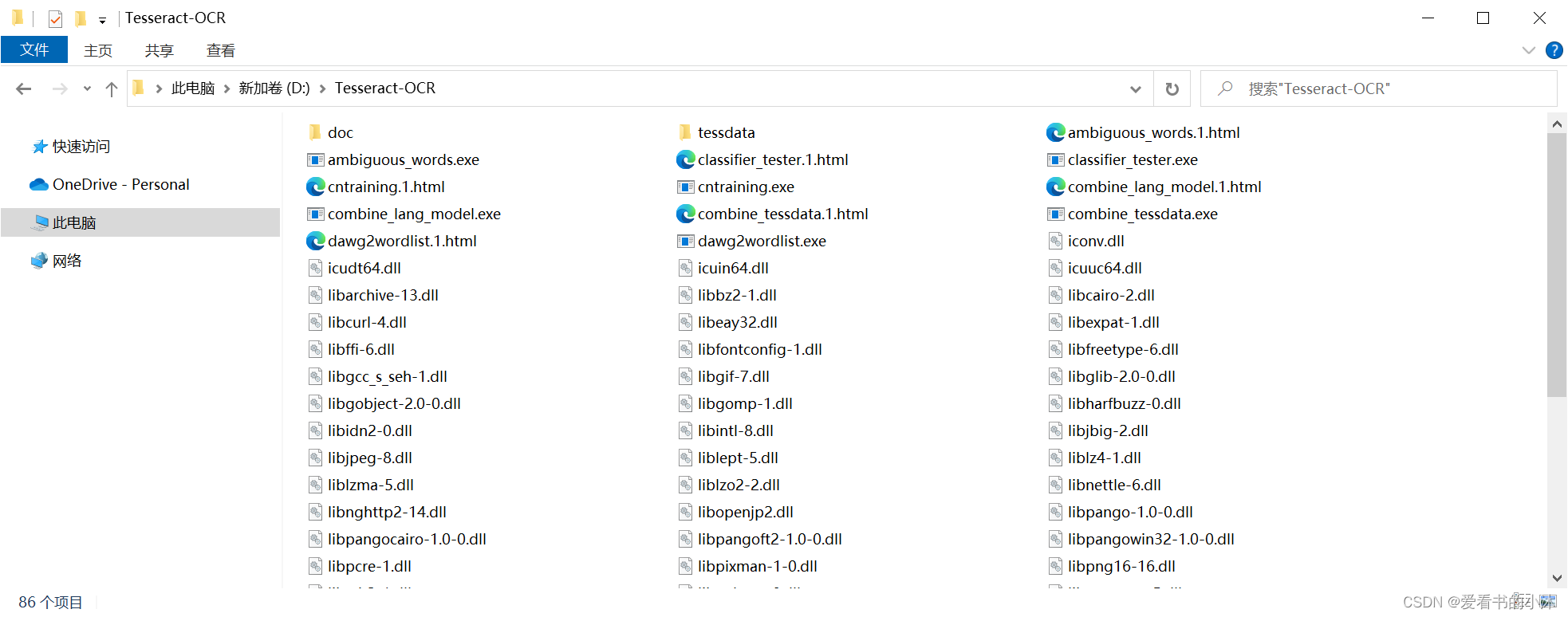
Task: Click the Edge icon of combine_lang_model.1.html
Action: click(1055, 187)
